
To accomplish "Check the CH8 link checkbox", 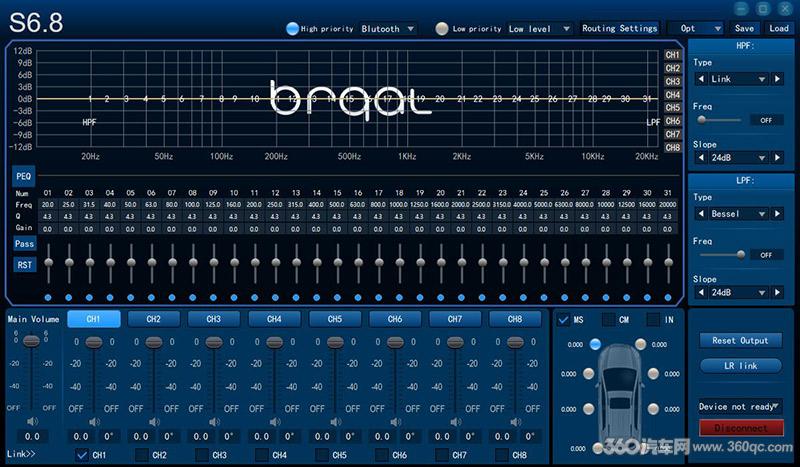I will tap(502, 454).
